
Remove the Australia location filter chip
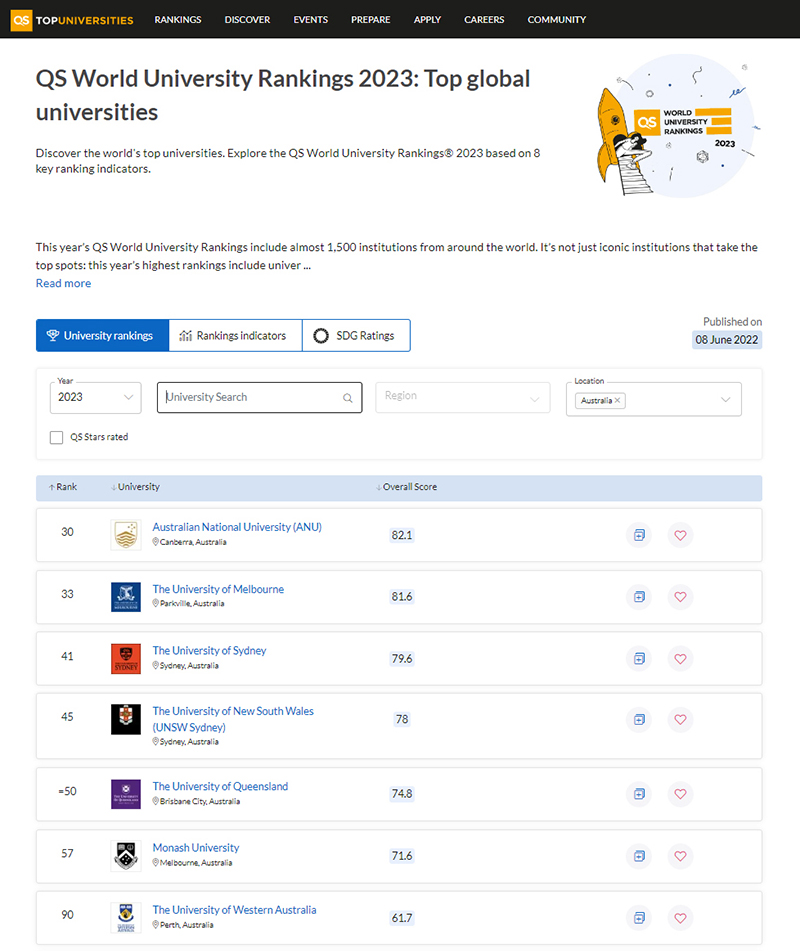tap(617, 400)
